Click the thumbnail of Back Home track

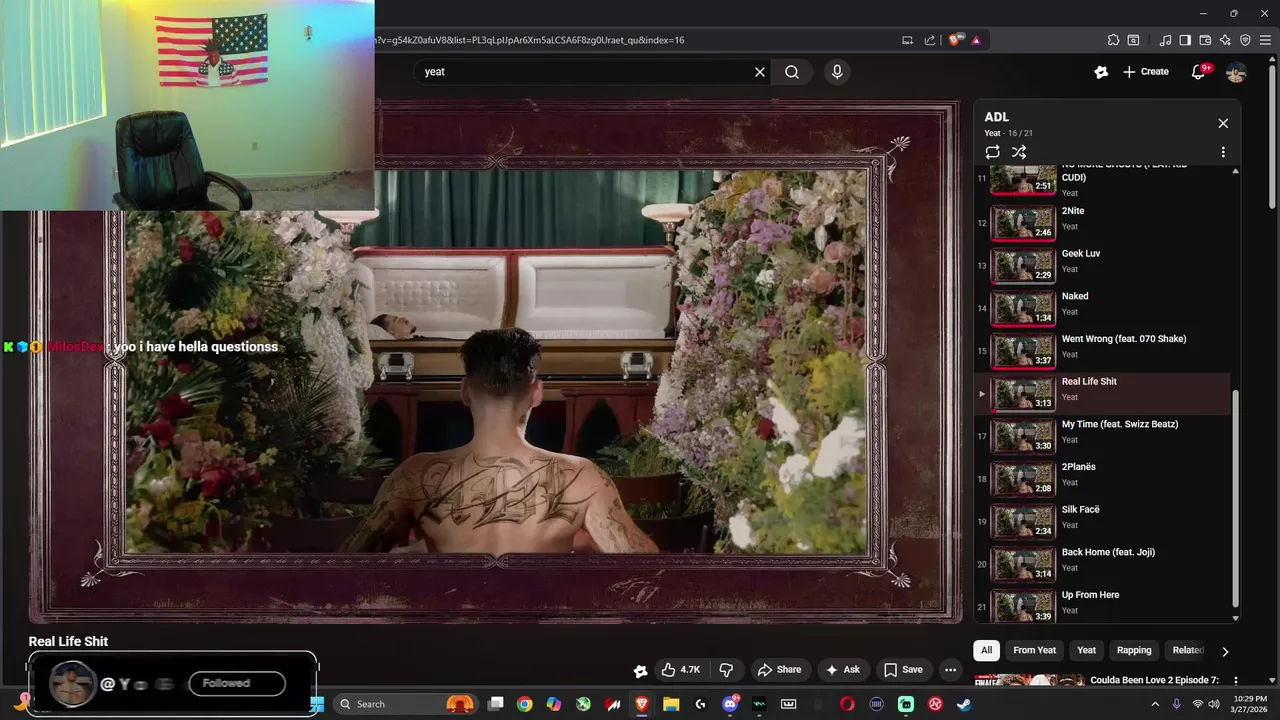point(1022,564)
